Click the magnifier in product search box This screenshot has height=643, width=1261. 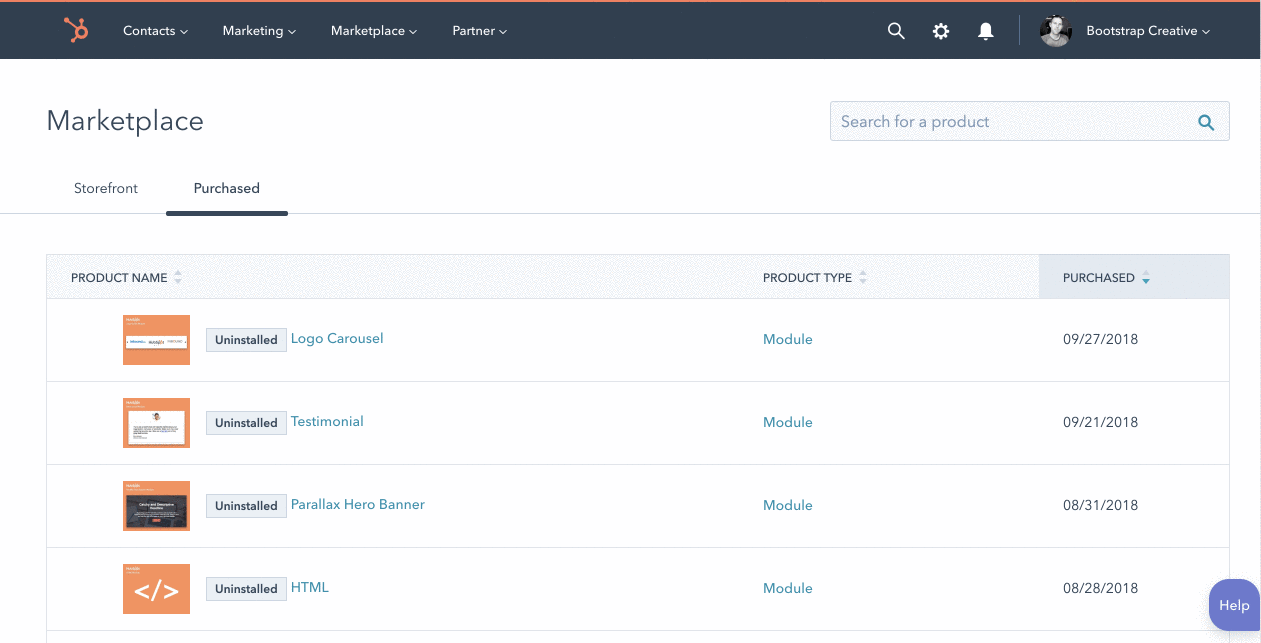[1206, 122]
